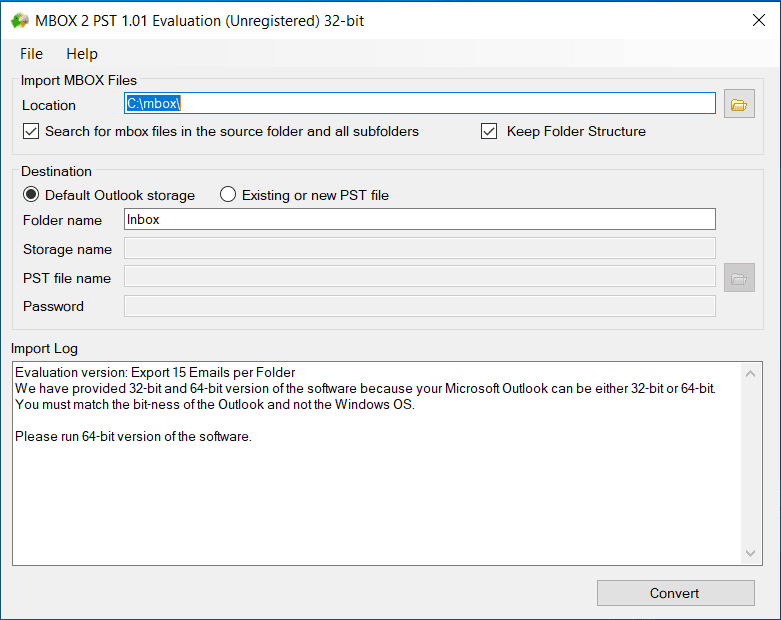
Task: Click the Password field
Action: tap(420, 306)
